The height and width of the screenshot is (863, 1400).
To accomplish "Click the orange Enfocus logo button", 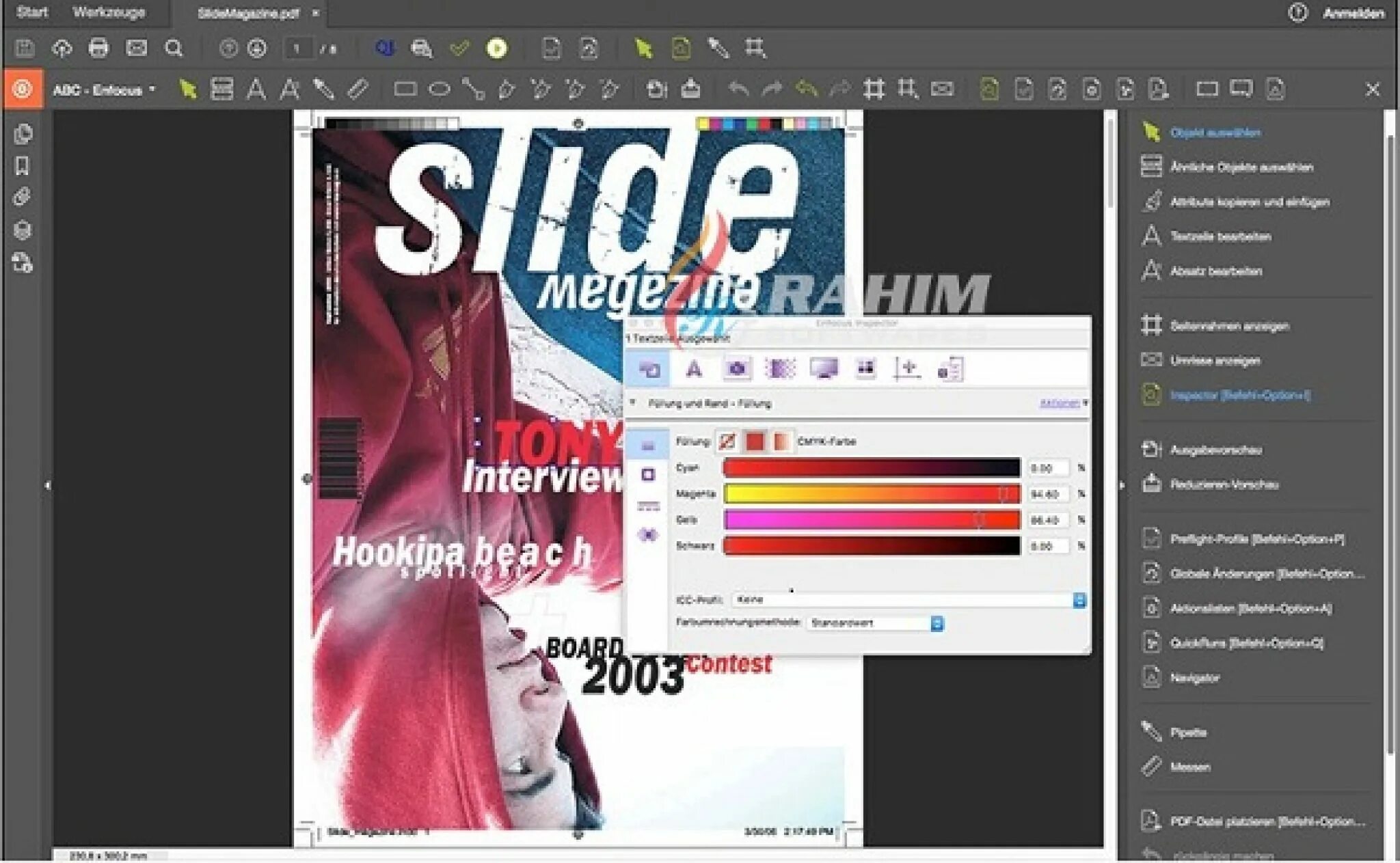I will 23,90.
